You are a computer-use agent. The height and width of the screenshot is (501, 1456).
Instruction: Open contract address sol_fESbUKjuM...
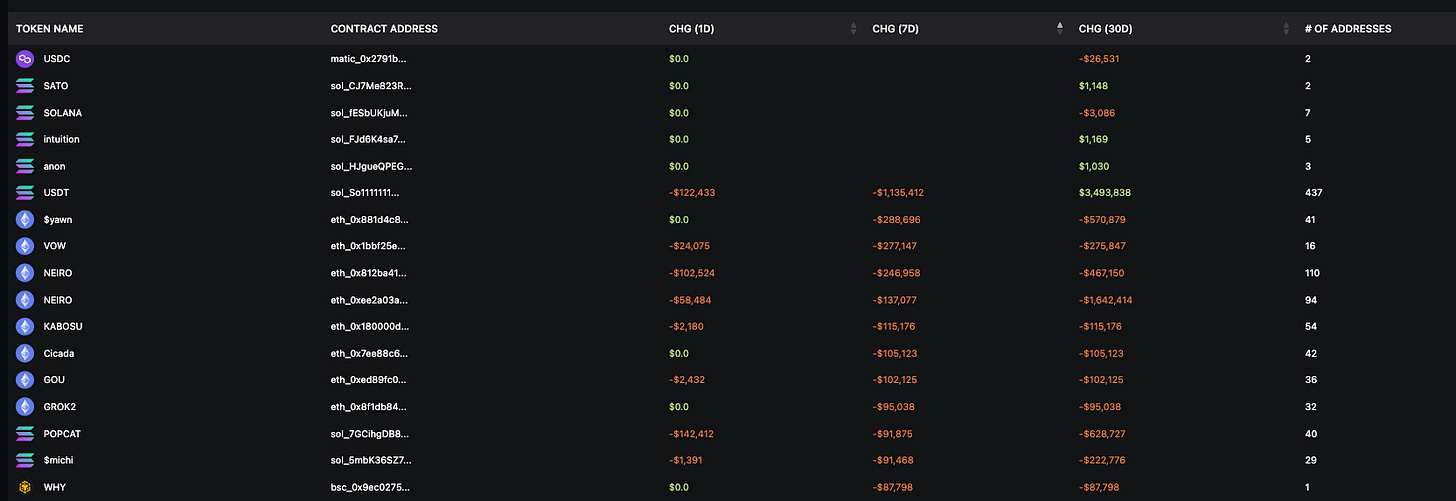(x=369, y=113)
